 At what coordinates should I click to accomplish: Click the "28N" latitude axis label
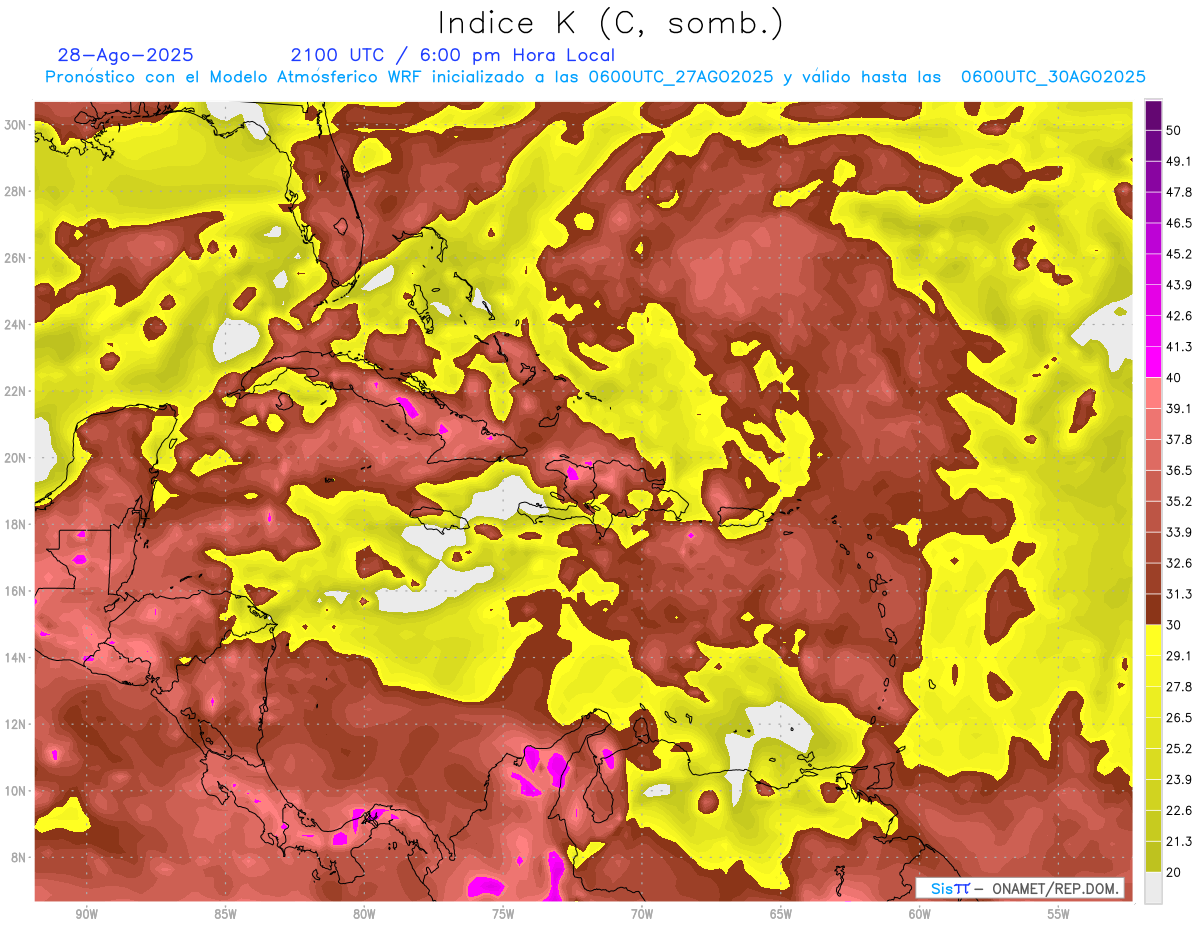coord(15,191)
